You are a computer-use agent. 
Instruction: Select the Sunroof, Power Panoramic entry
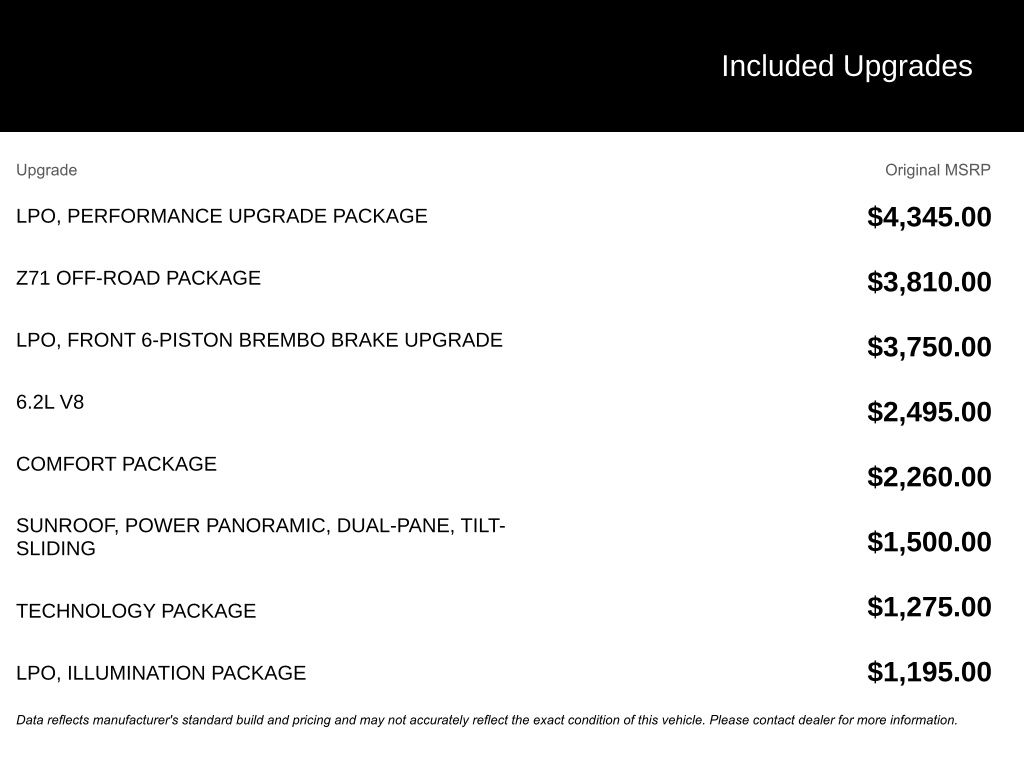point(261,537)
